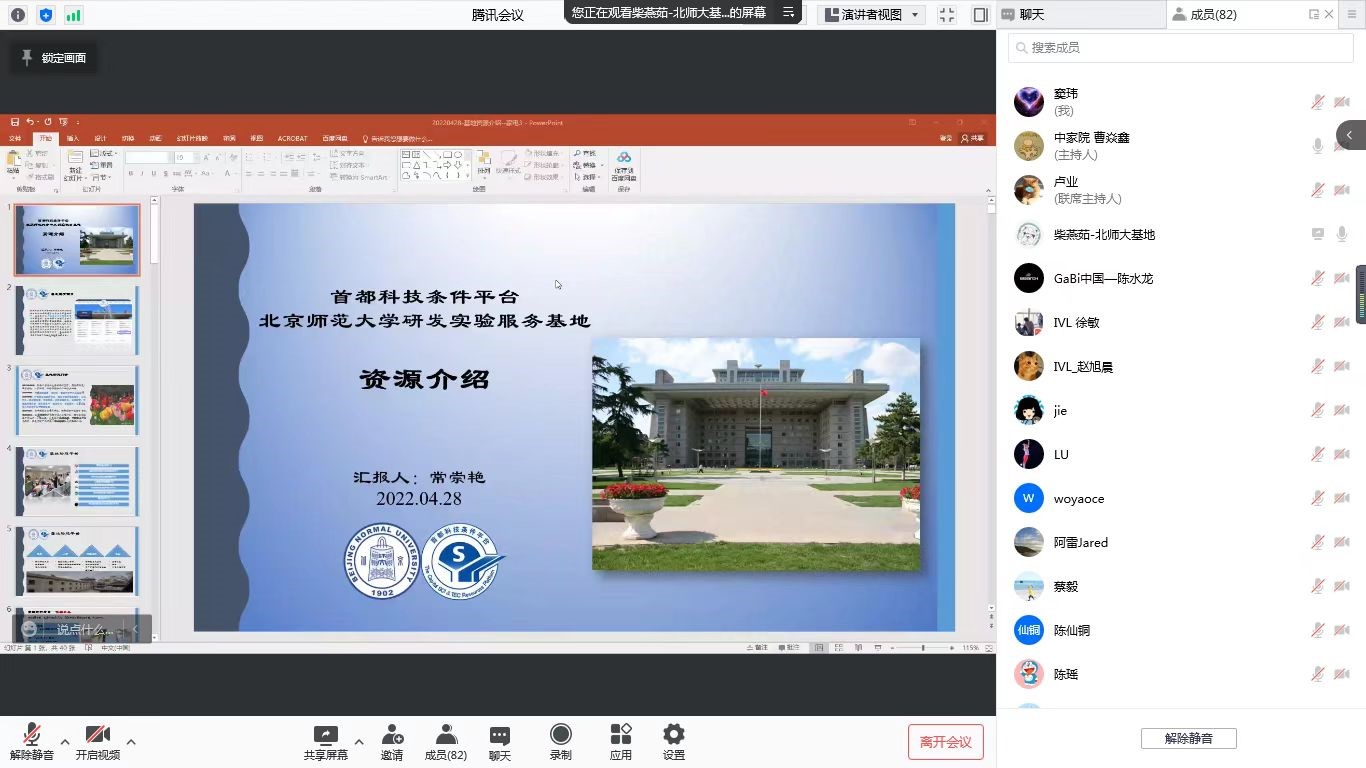
Task: Expand the audio options arrow beside 解除静音
Action: pos(65,742)
